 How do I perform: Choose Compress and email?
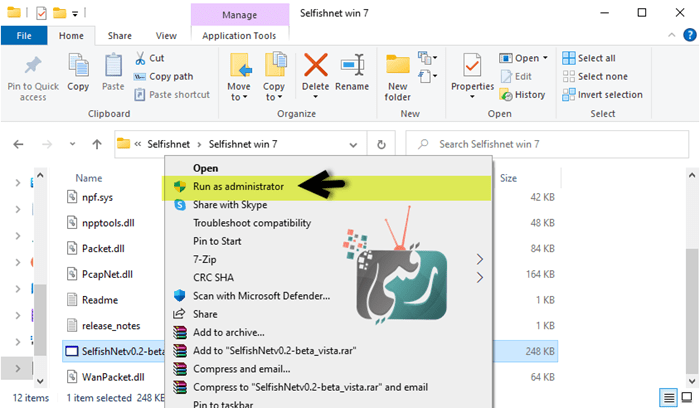328,369
